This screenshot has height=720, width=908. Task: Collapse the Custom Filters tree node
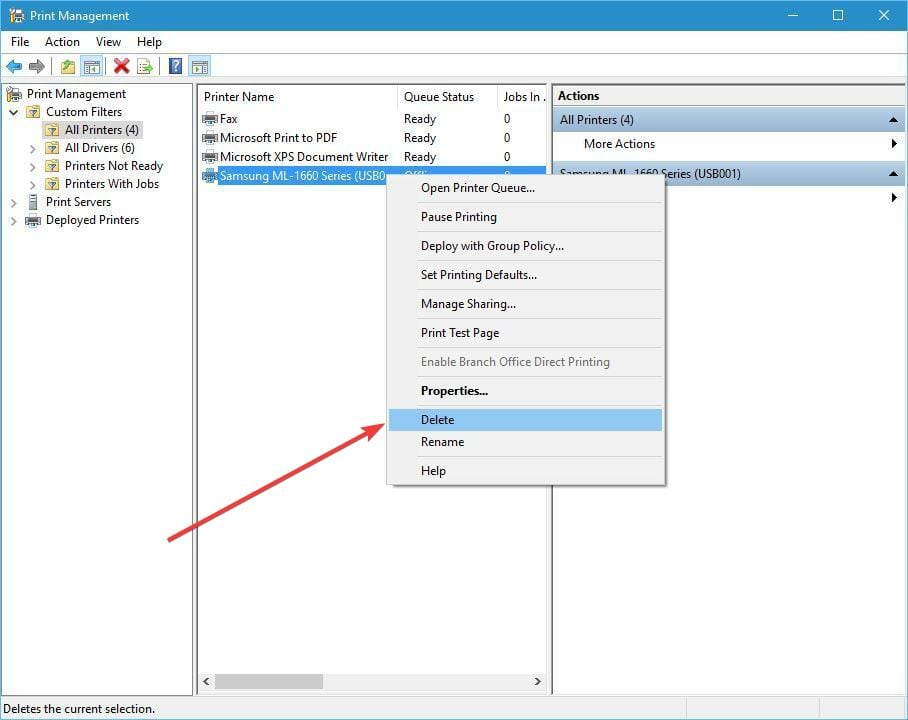tap(14, 112)
